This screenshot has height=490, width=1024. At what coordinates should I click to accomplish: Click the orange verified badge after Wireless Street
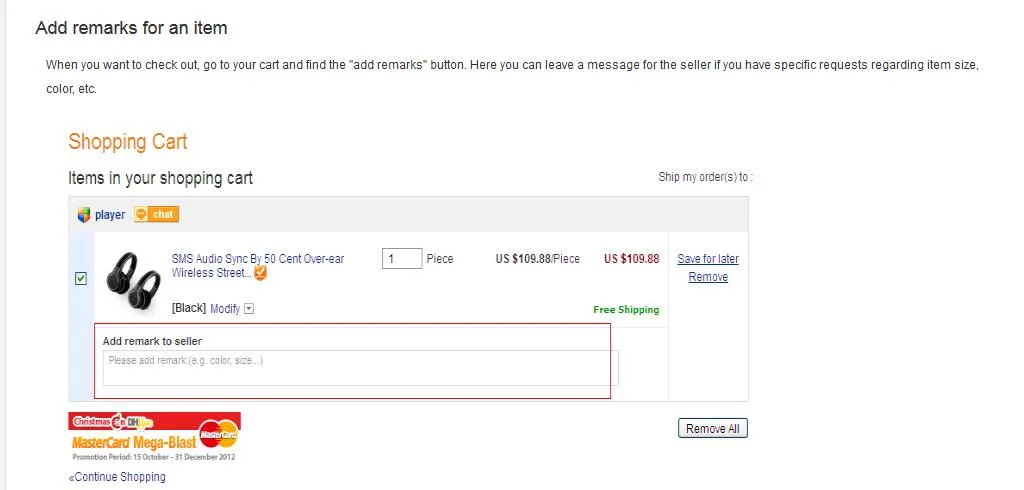pyautogui.click(x=260, y=273)
